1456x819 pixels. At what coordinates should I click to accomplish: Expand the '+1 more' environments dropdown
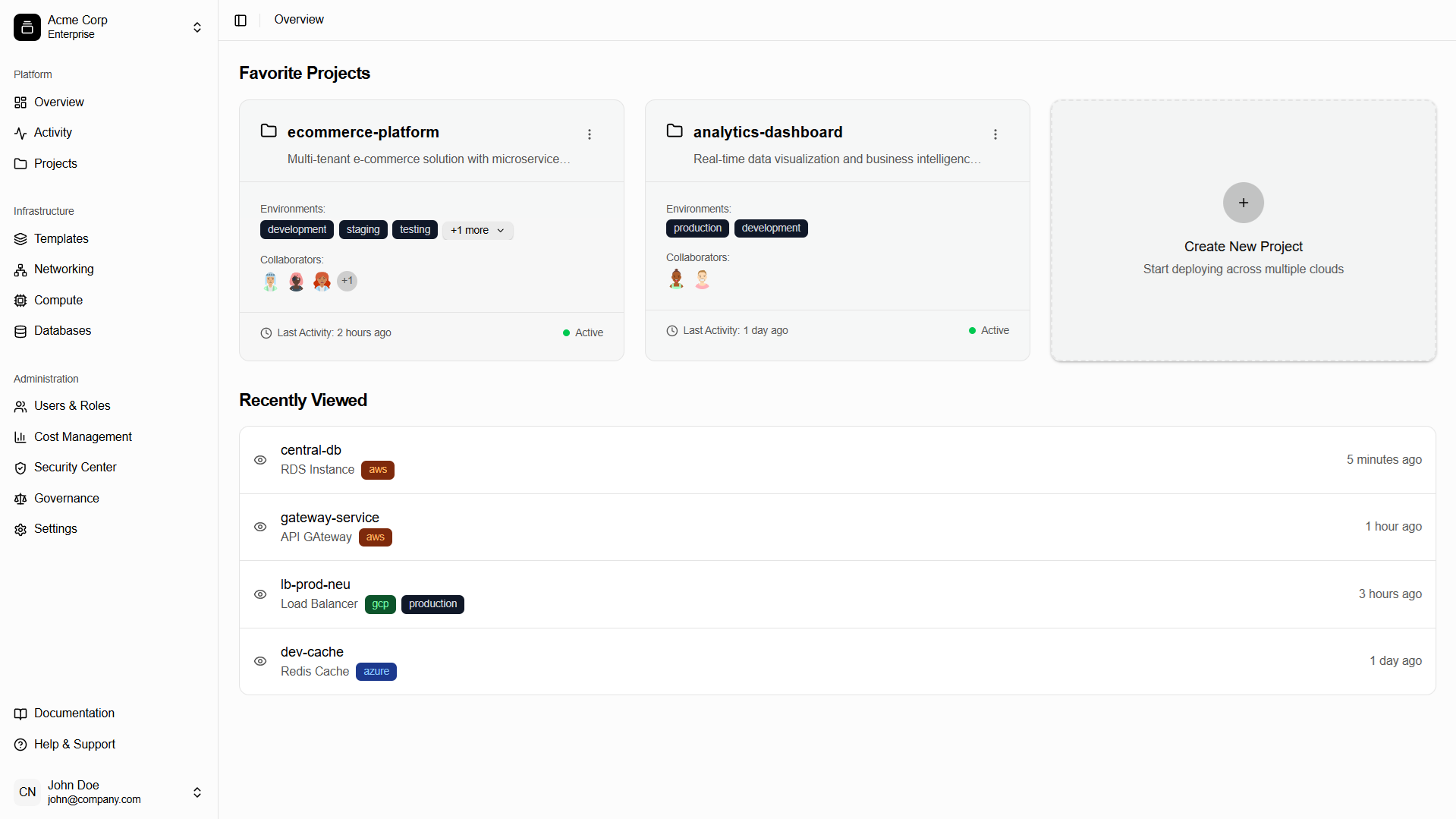[477, 231]
